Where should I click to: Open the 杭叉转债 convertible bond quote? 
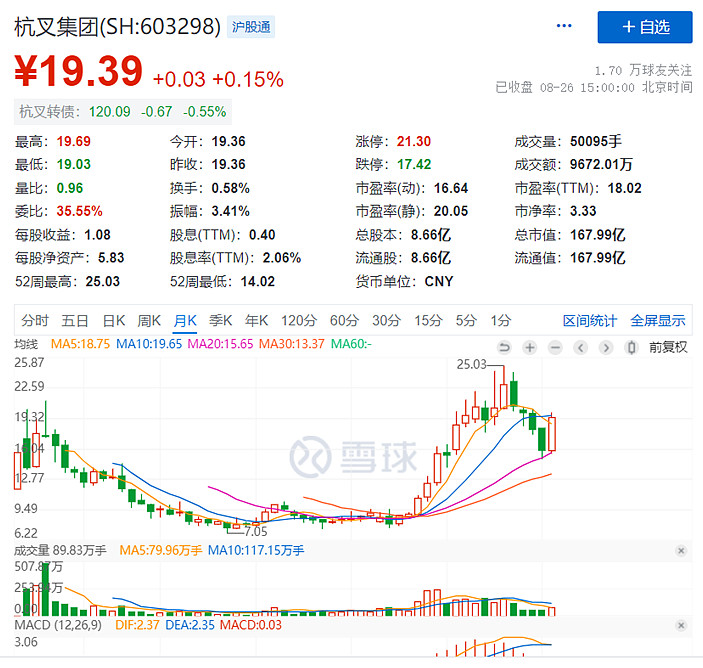coord(122,112)
